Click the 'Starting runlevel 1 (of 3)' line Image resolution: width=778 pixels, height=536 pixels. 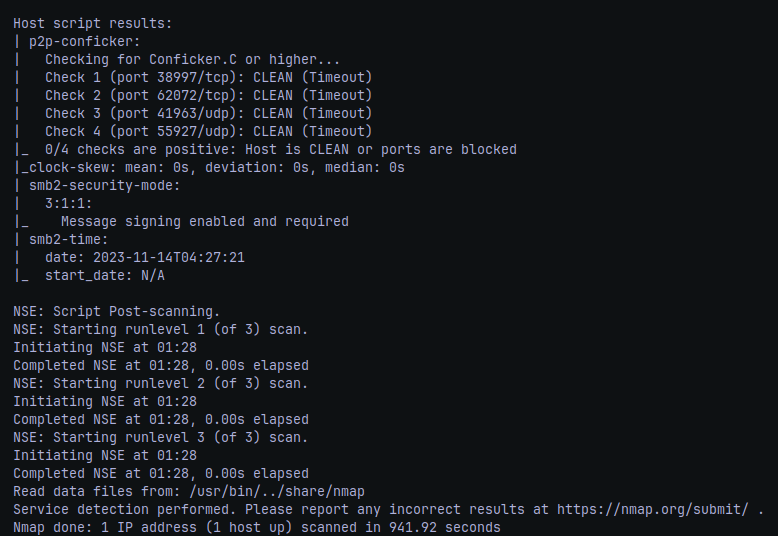click(161, 330)
